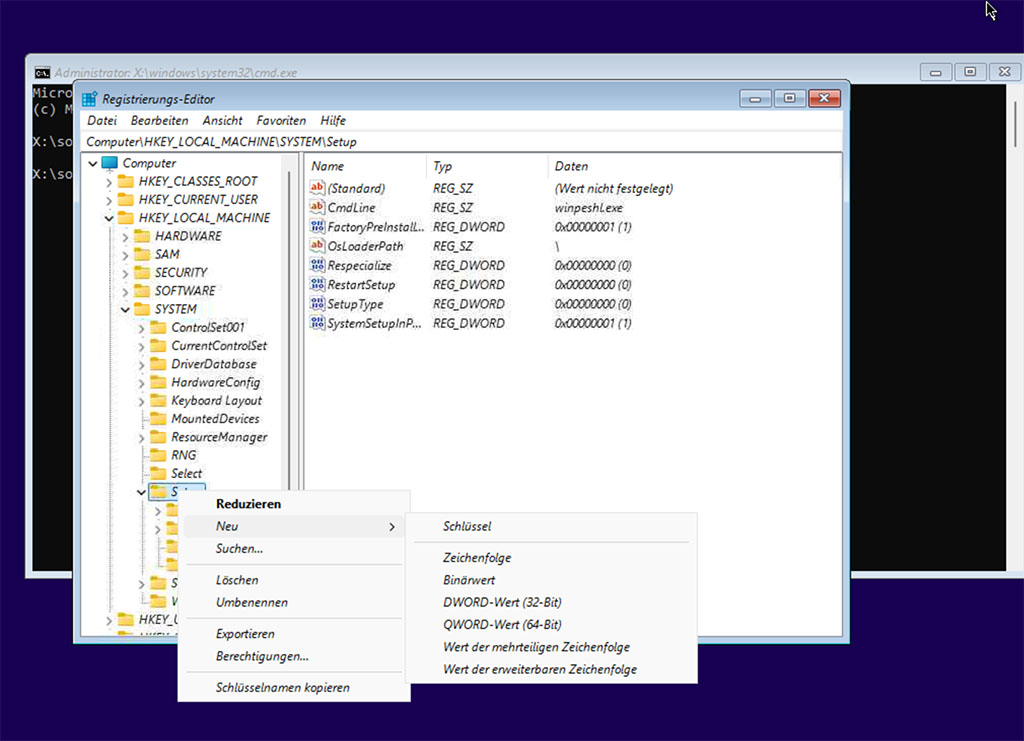Collapse the HKEY_LOCAL_MACHINE node
Image resolution: width=1024 pixels, height=741 pixels.
pos(109,219)
